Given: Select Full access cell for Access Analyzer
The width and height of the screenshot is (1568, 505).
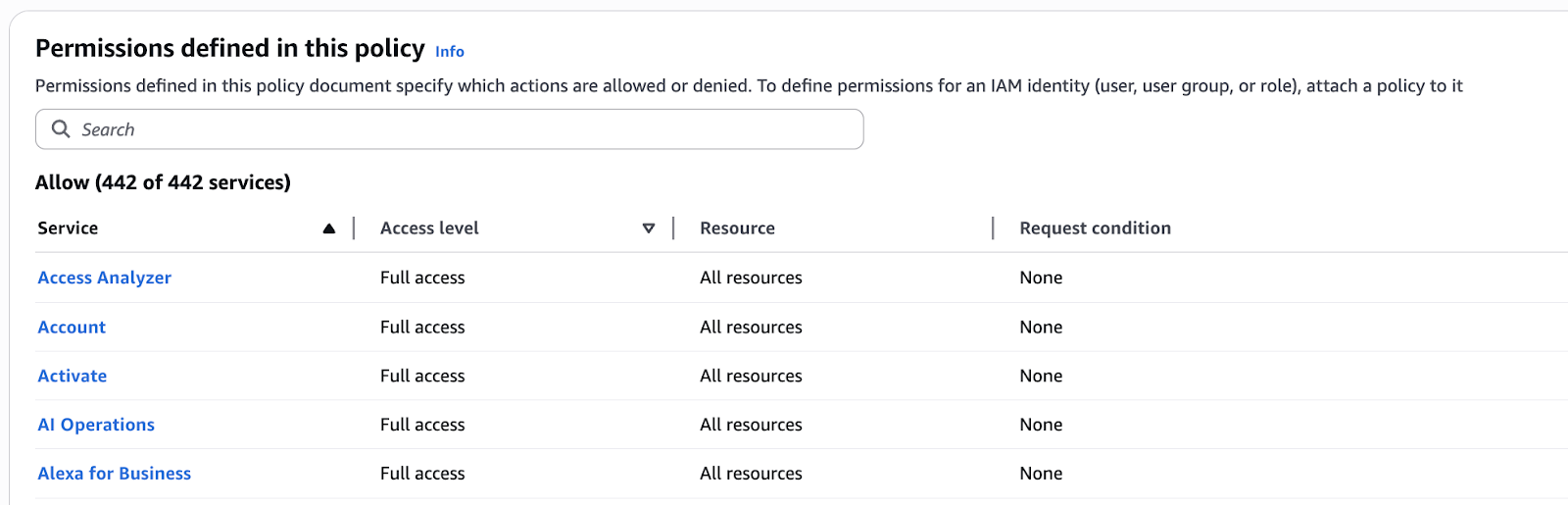Looking at the screenshot, I should (422, 278).
